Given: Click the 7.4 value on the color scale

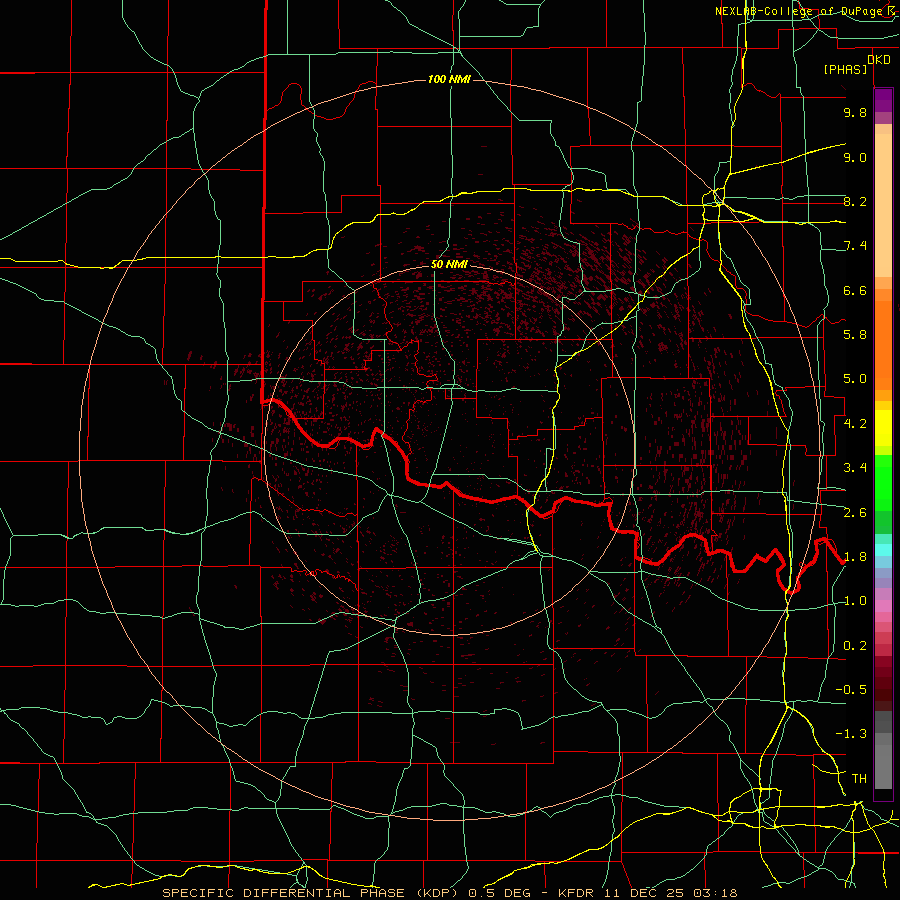Looking at the screenshot, I should [x=855, y=246].
